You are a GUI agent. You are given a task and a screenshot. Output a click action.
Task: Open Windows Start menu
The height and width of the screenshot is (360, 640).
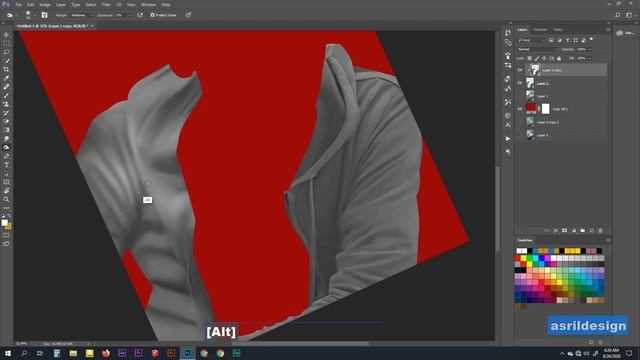click(x=8, y=353)
